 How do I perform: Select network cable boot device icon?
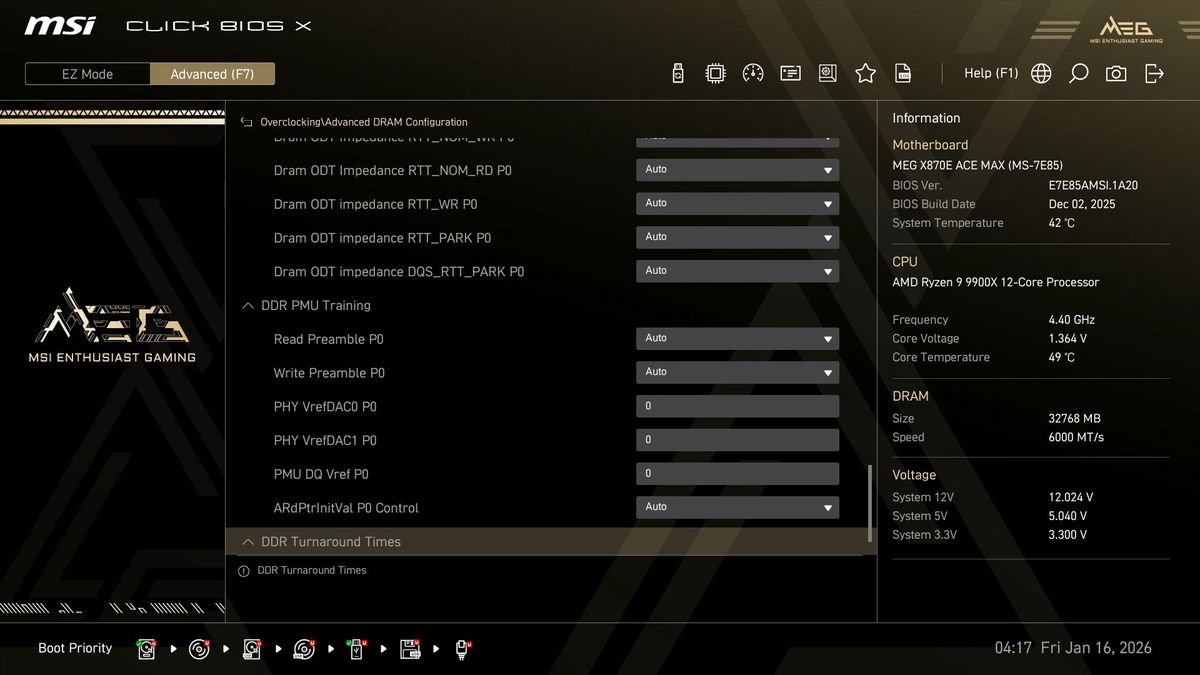tap(463, 649)
